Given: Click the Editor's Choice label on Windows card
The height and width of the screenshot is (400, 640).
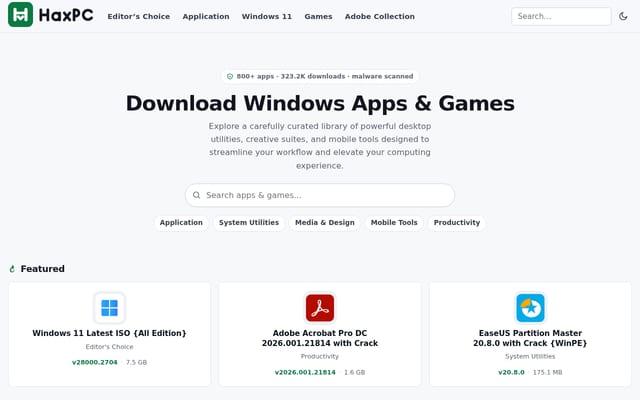Looking at the screenshot, I should click(109, 347).
